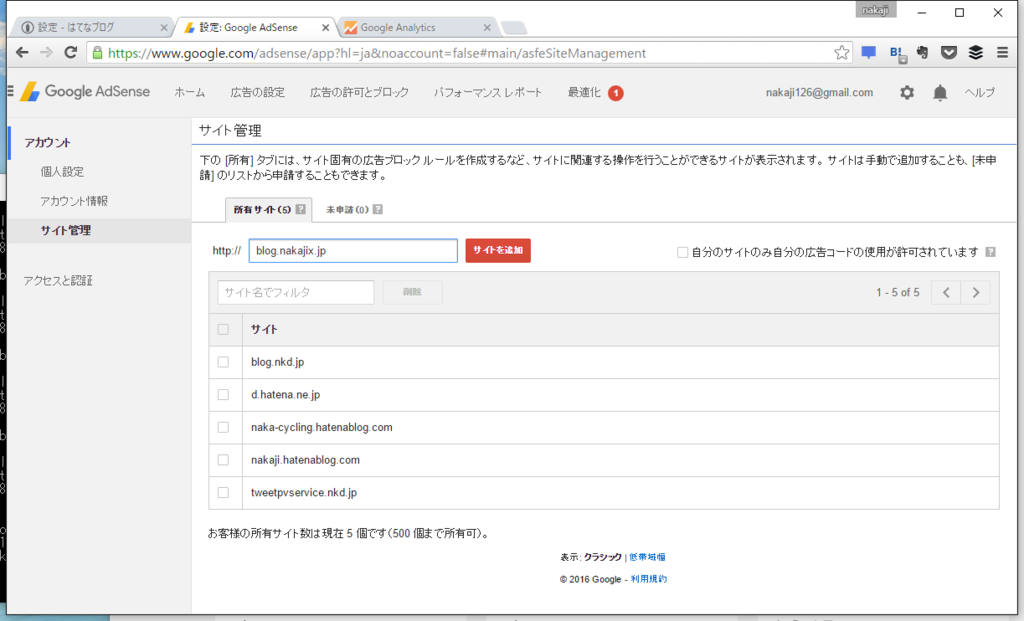1024x621 pixels.
Task: Open the ヘルプ link
Action: point(980,93)
